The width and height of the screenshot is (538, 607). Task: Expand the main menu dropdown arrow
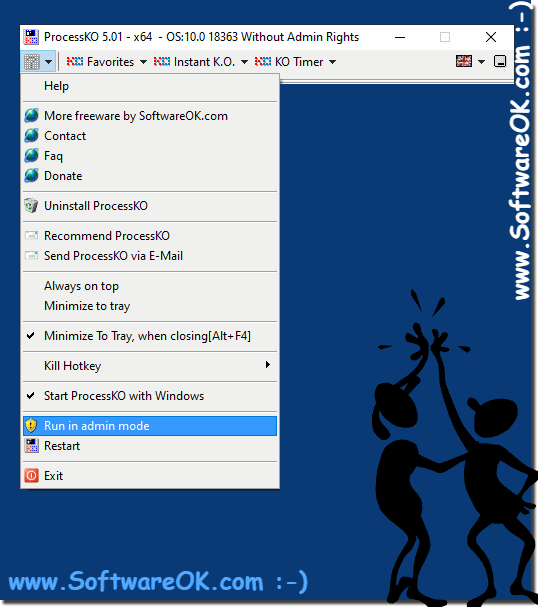pyautogui.click(x=49, y=62)
